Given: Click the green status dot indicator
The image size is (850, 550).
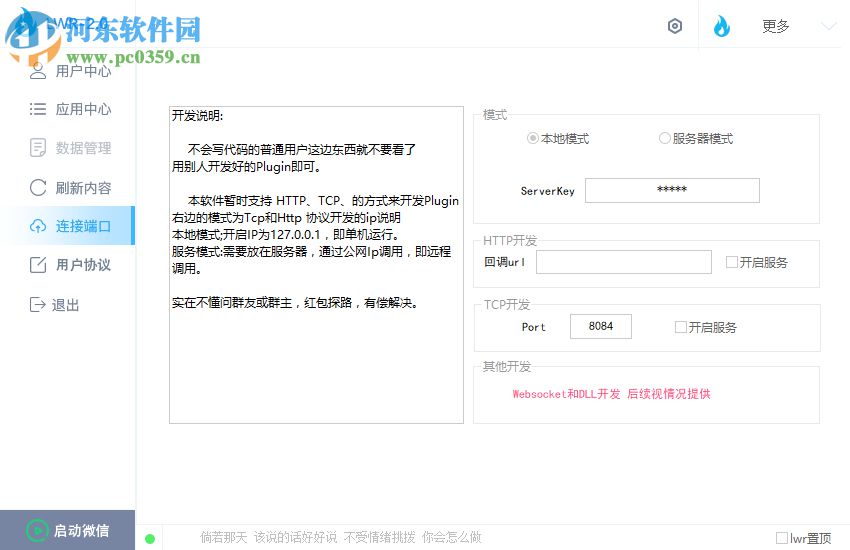Looking at the screenshot, I should (150, 539).
